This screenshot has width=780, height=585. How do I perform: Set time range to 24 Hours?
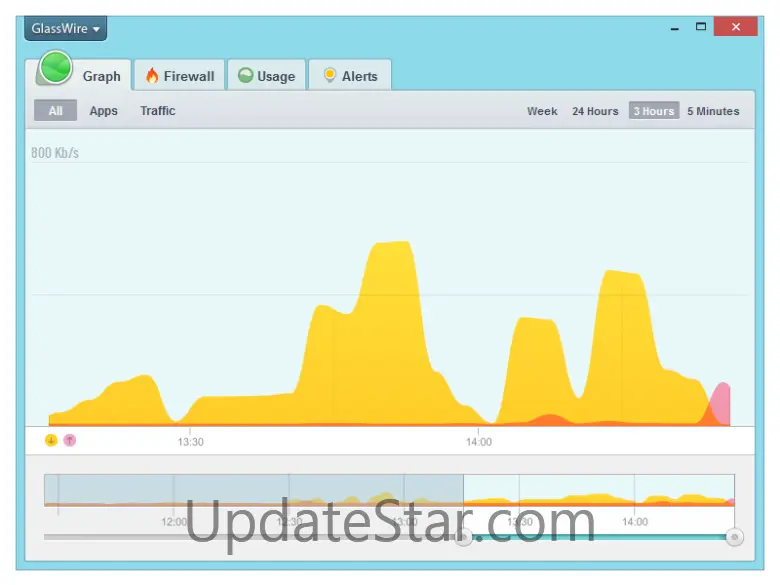tap(595, 111)
